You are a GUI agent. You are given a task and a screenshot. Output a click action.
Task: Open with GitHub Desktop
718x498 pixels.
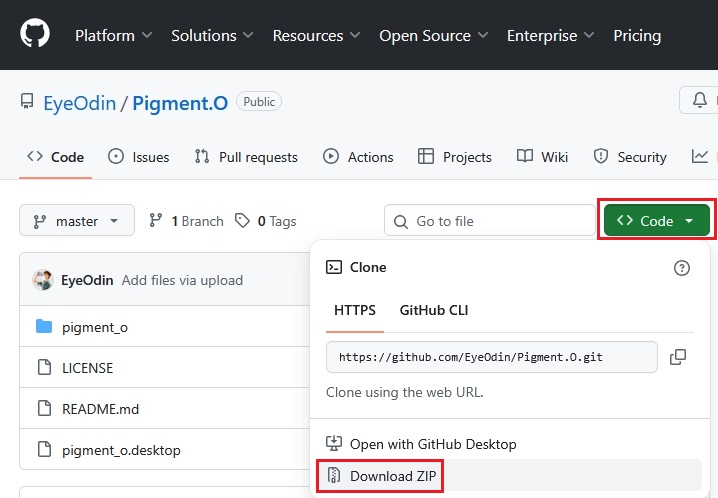432,444
